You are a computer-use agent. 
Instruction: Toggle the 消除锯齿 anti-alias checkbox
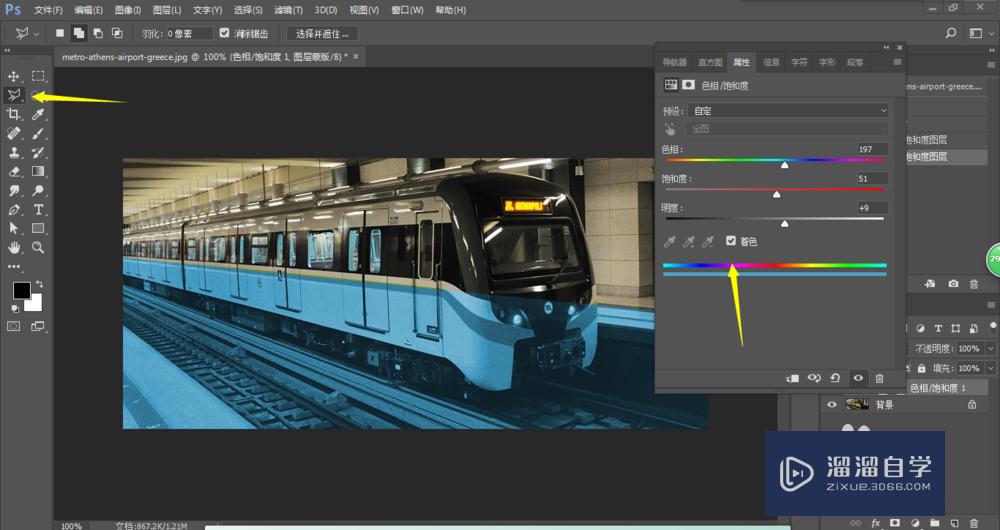[225, 33]
